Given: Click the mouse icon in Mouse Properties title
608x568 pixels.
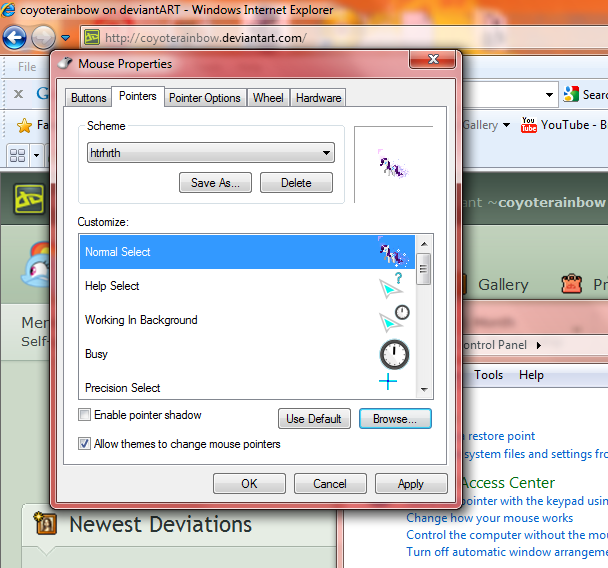Looking at the screenshot, I should click(66, 63).
